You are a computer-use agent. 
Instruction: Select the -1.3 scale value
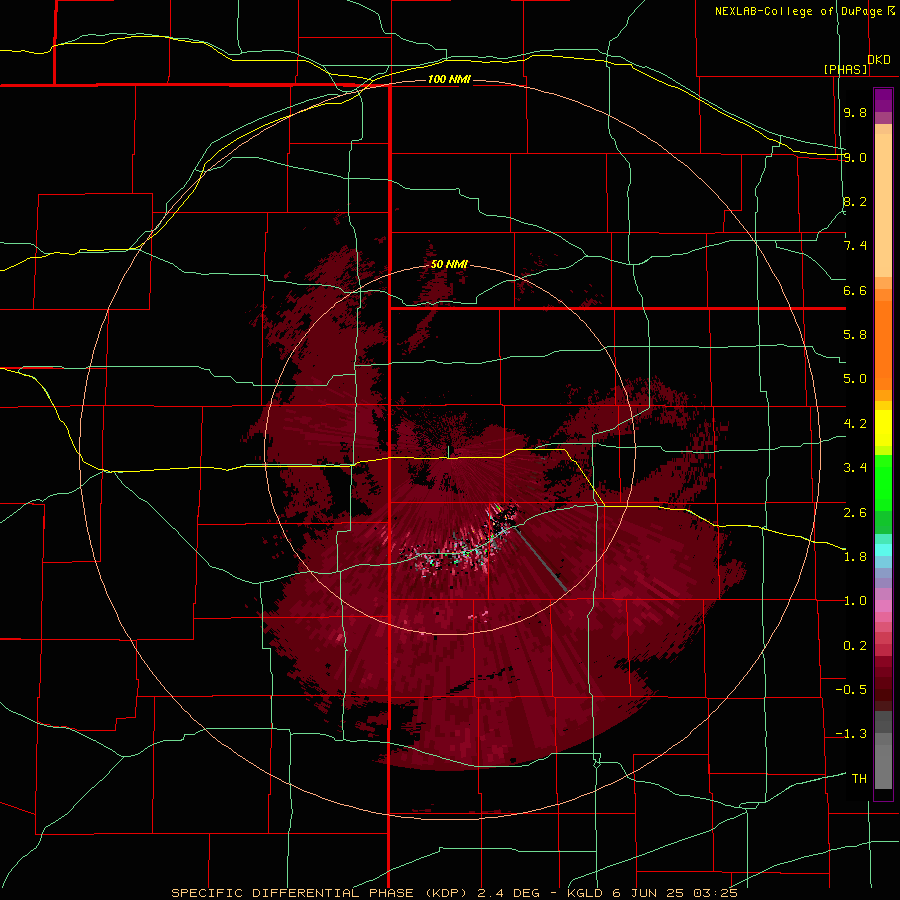(x=851, y=734)
